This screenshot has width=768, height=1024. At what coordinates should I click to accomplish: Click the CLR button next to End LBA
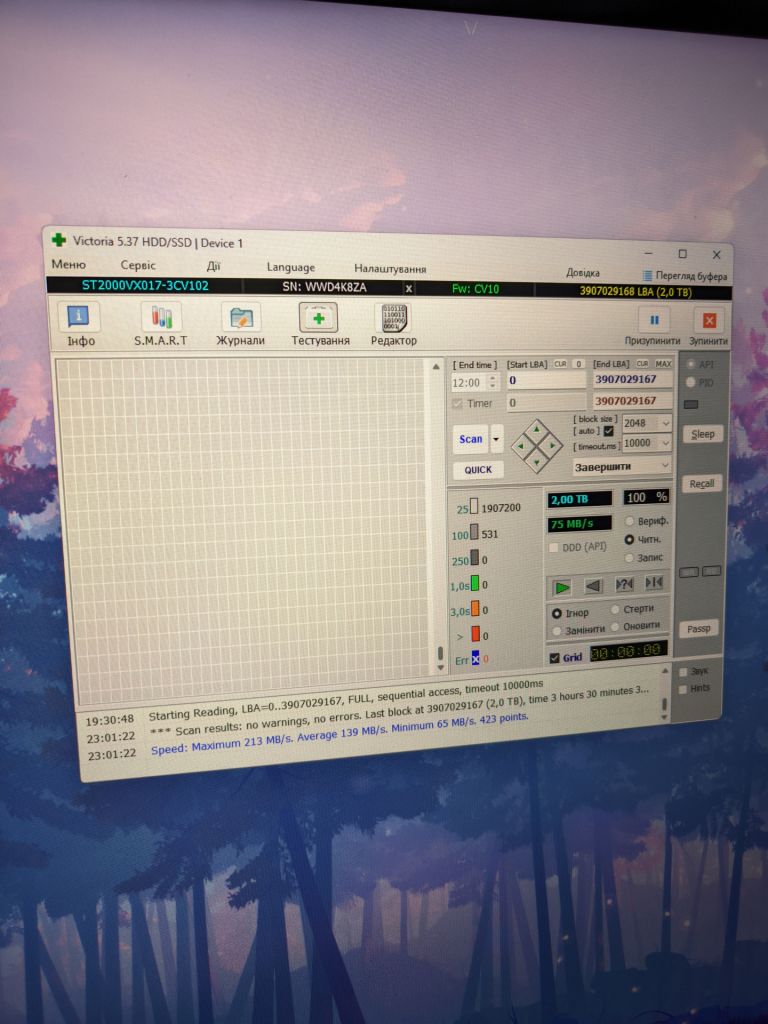click(642, 364)
